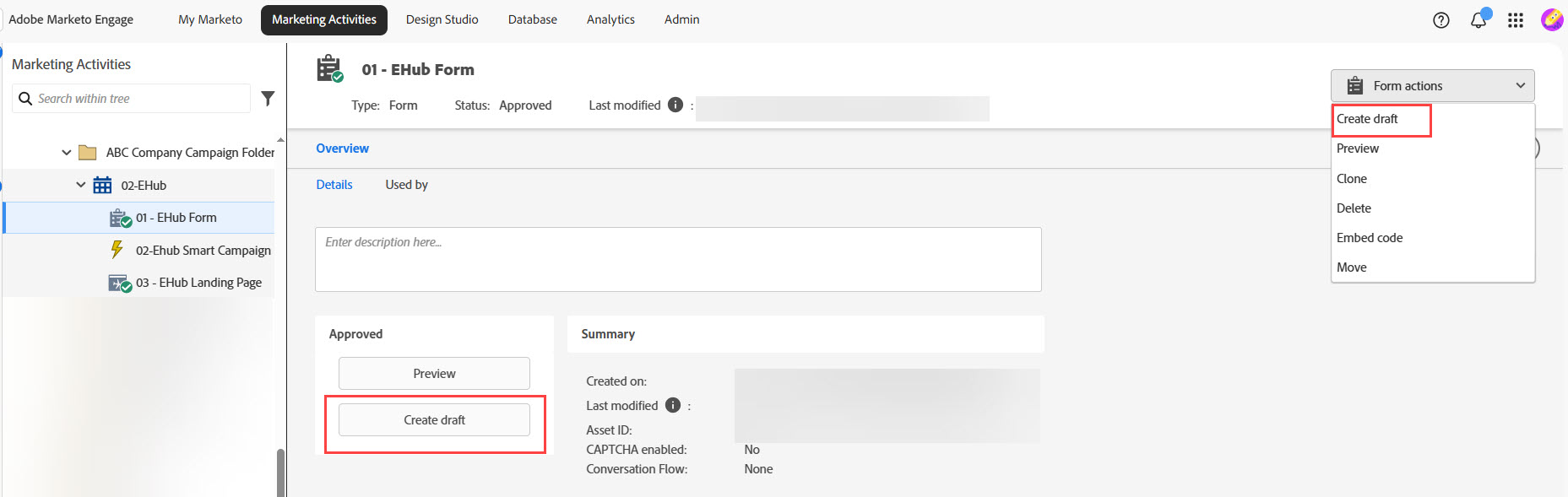
Task: Click the EHub Landing Page icon in tree
Action: (121, 284)
